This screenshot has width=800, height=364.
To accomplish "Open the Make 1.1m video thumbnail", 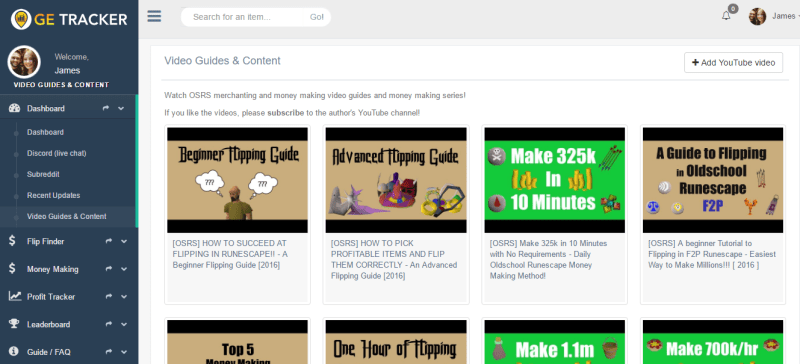I will pyautogui.click(x=555, y=342).
